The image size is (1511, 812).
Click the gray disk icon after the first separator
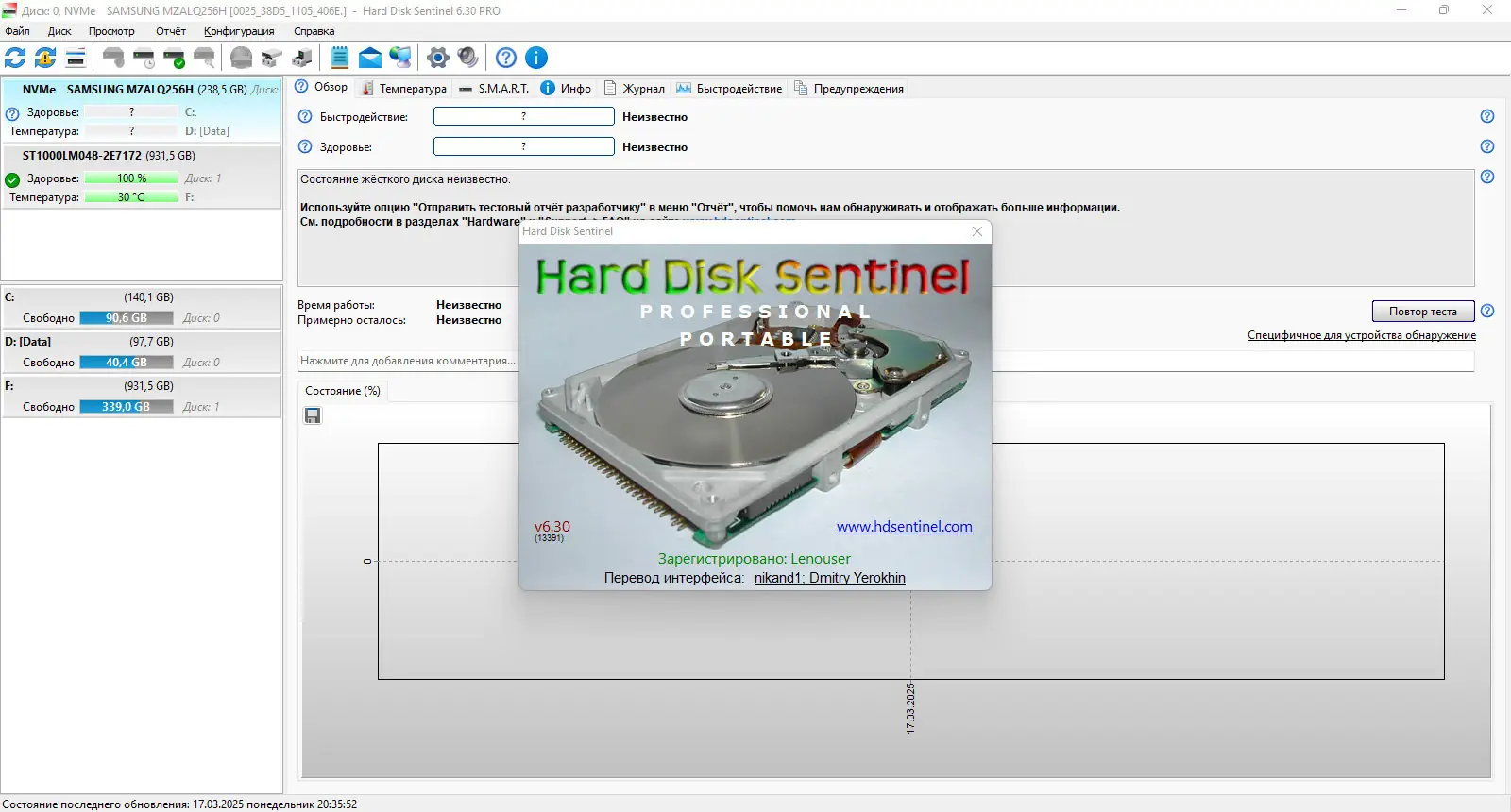pos(113,58)
